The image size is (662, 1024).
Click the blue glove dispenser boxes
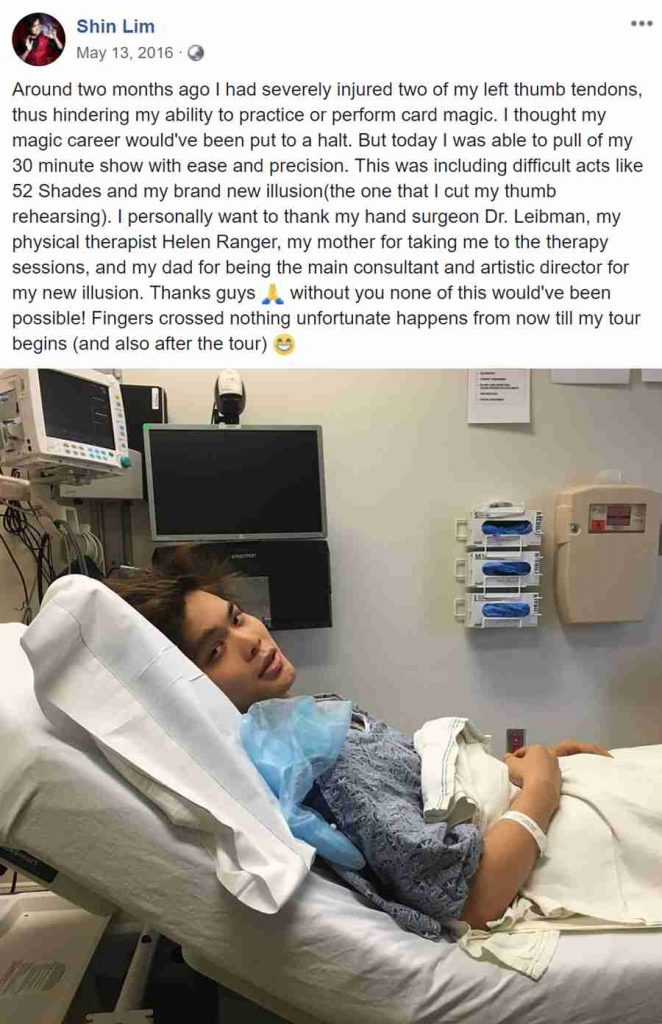[503, 566]
